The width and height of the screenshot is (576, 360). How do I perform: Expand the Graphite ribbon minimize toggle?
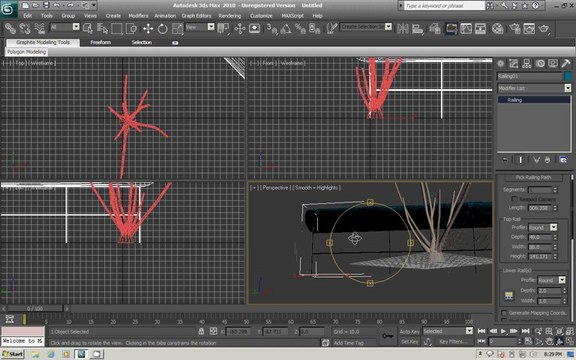click(x=175, y=43)
